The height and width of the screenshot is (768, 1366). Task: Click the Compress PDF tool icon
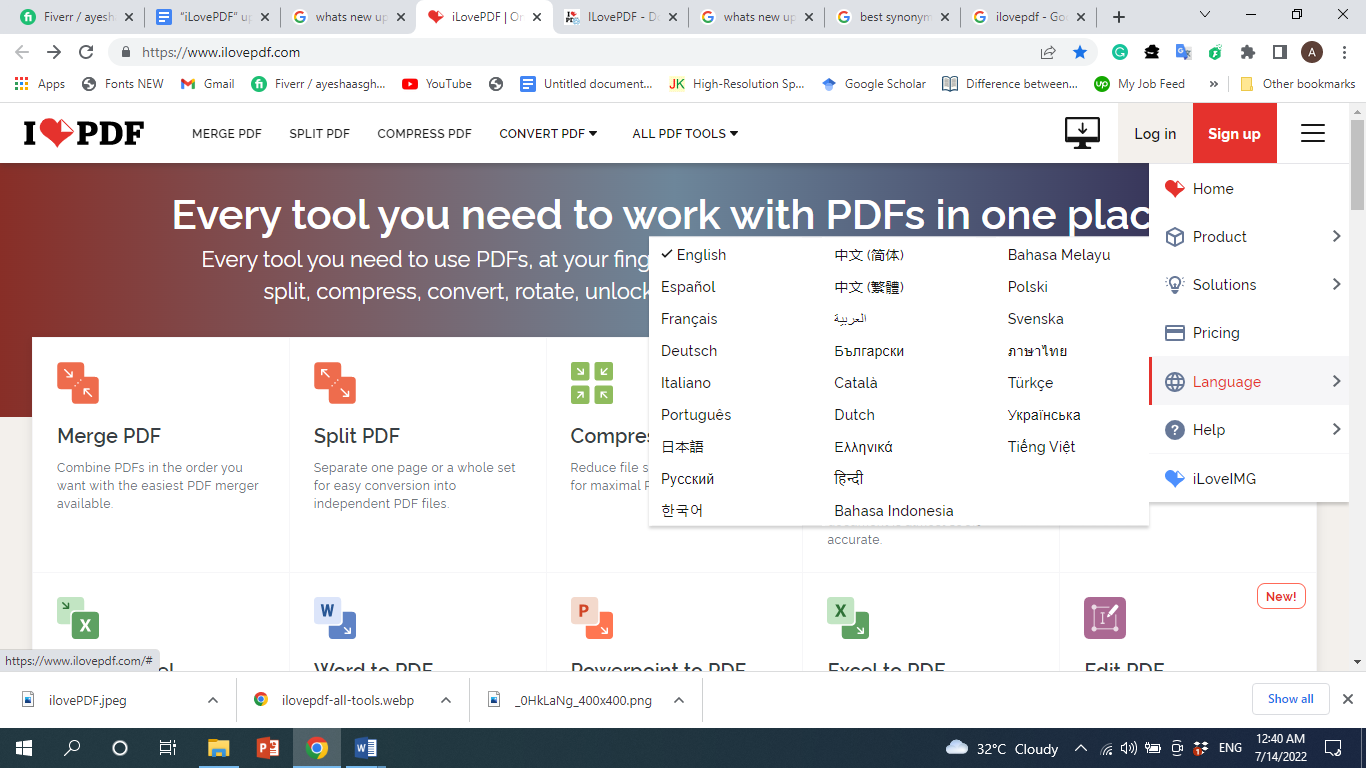click(592, 383)
